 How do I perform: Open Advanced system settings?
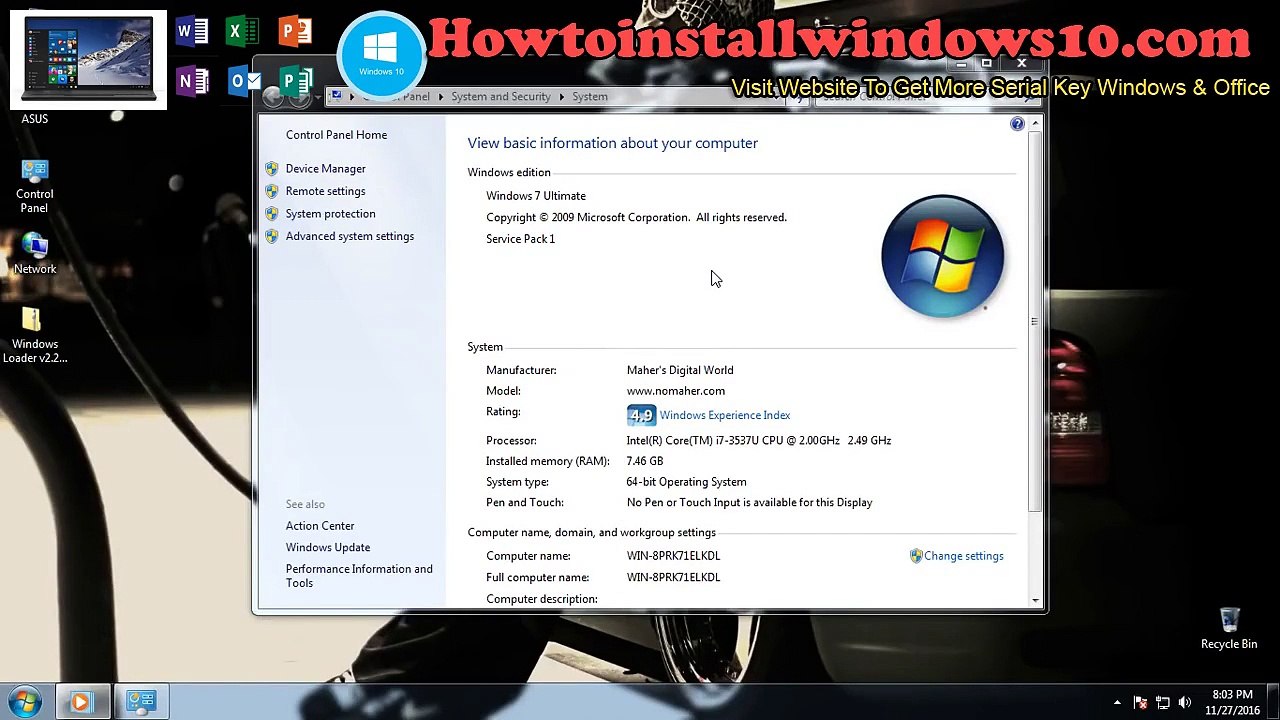click(x=349, y=236)
